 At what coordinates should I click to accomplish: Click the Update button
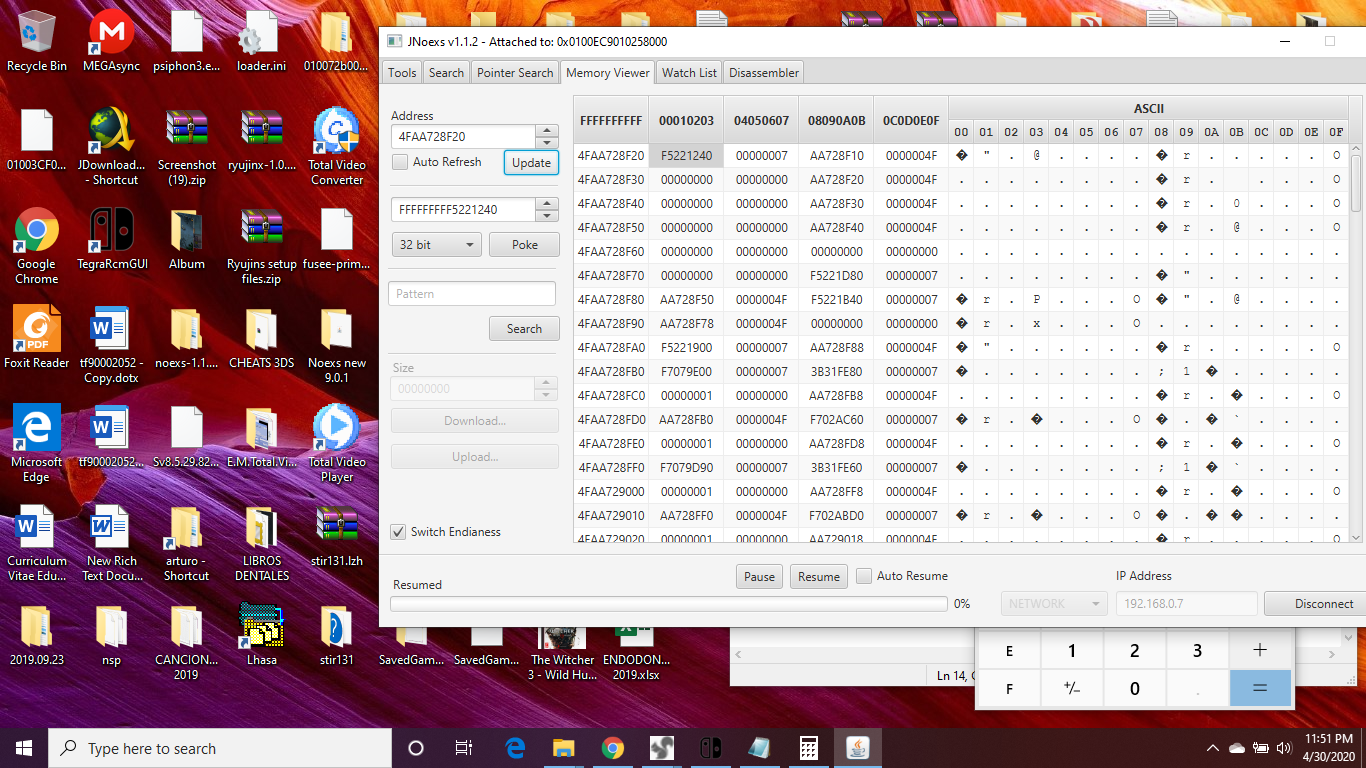click(531, 163)
